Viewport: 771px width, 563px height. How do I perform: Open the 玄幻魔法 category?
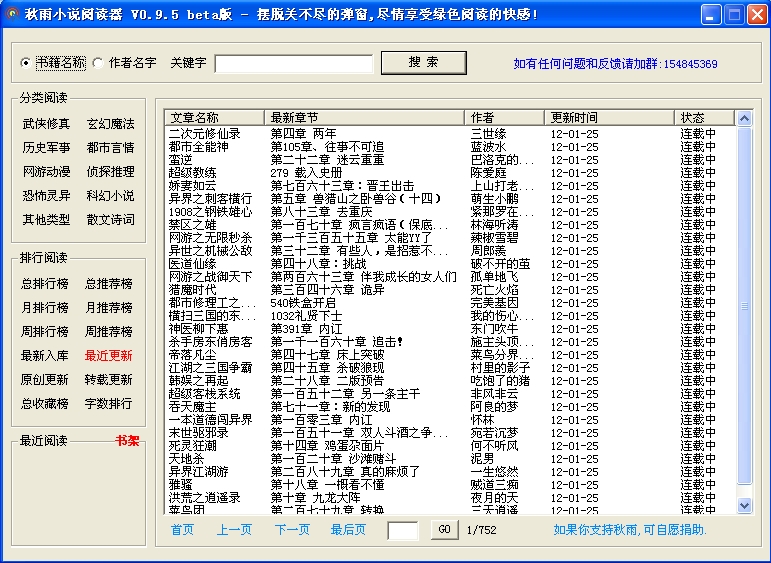pyautogui.click(x=110, y=124)
